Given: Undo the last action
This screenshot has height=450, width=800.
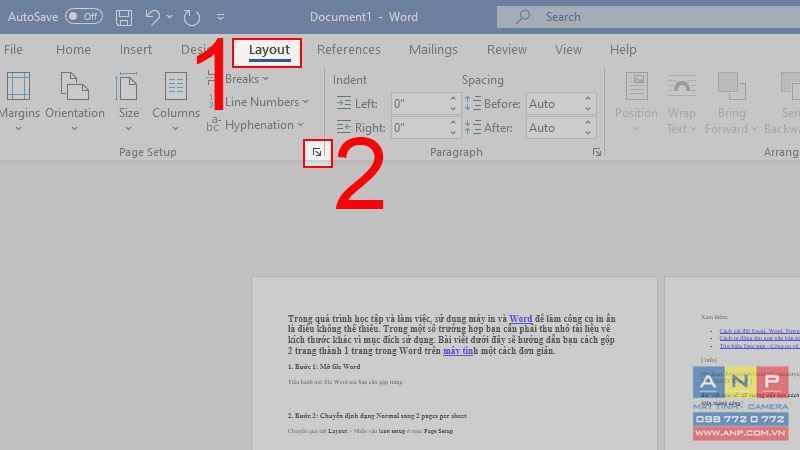Looking at the screenshot, I should (152, 17).
